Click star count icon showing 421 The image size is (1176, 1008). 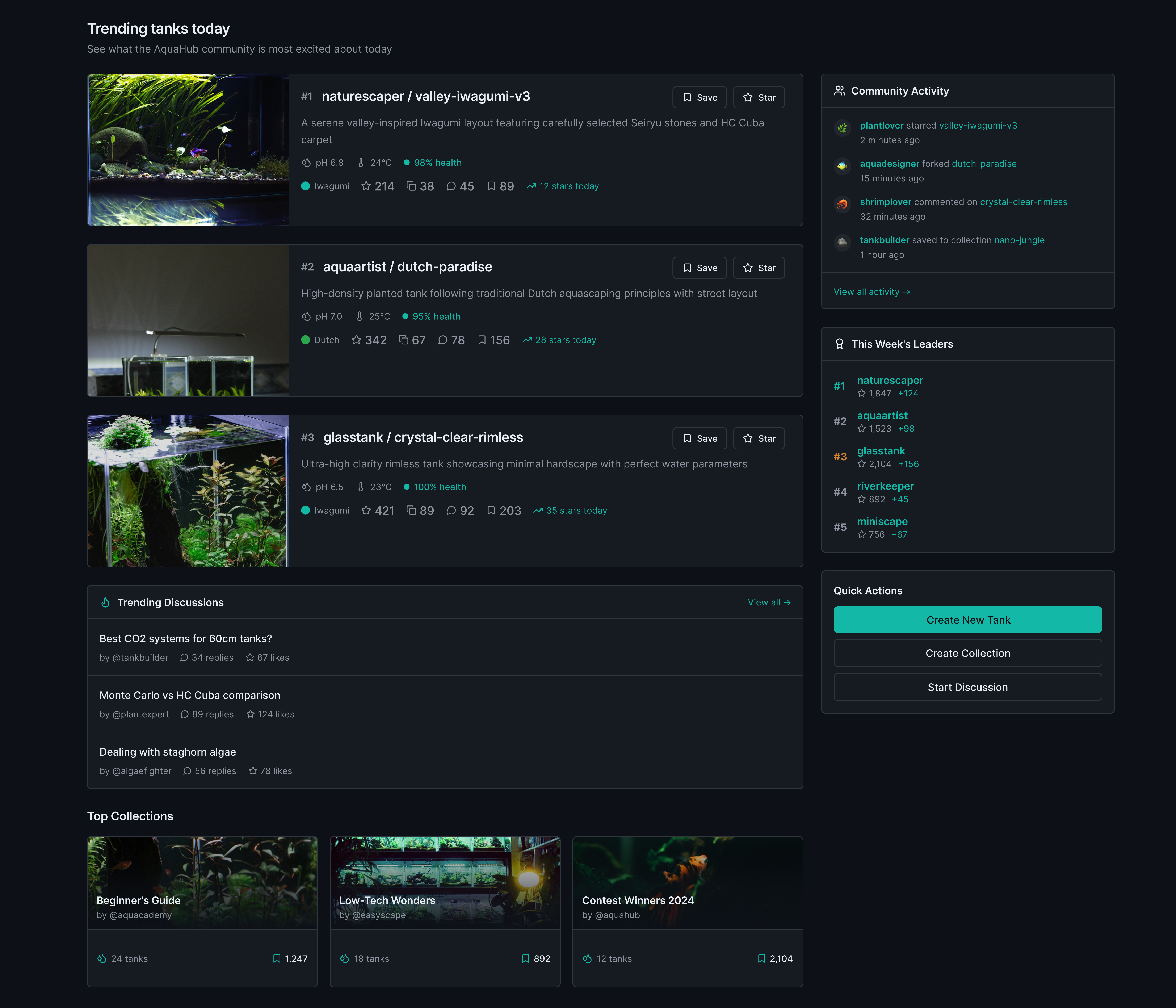tap(366, 510)
